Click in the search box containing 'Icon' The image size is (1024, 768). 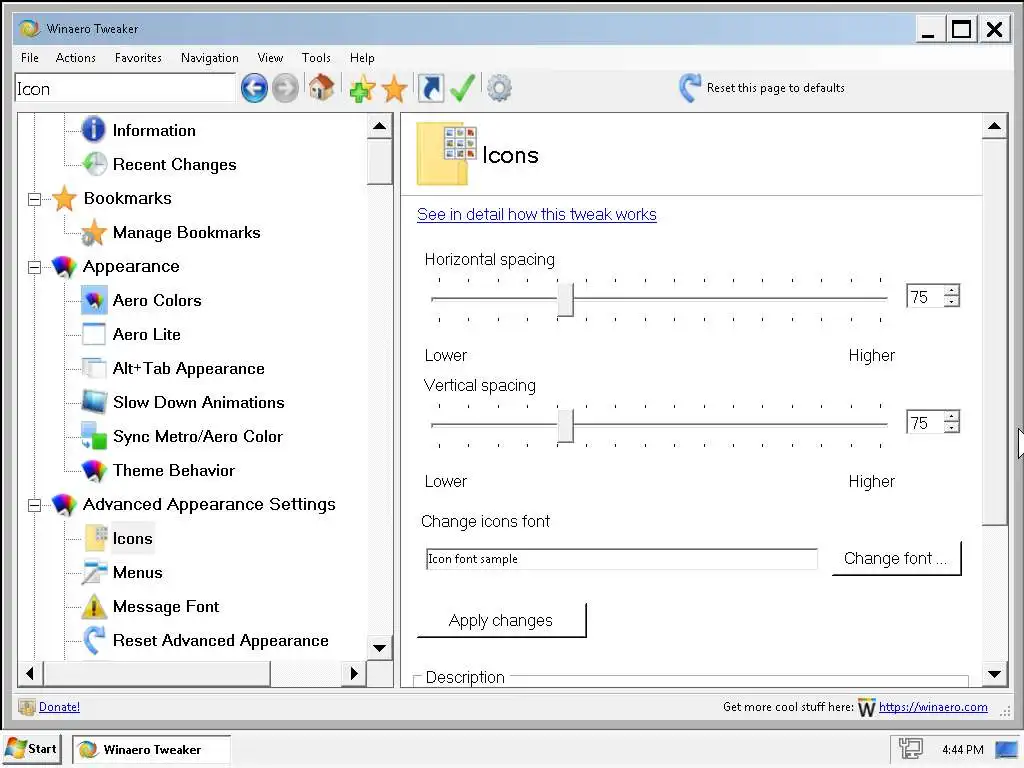pos(125,88)
